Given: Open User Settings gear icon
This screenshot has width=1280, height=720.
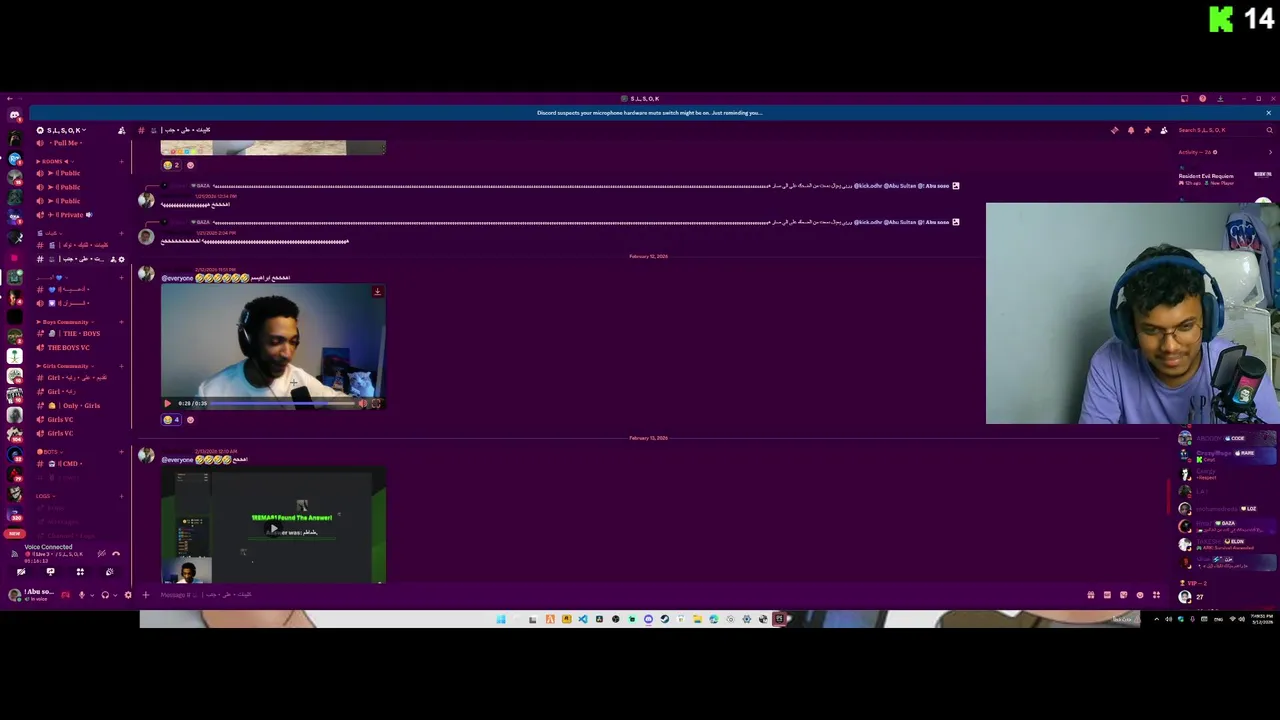Looking at the screenshot, I should 128,595.
